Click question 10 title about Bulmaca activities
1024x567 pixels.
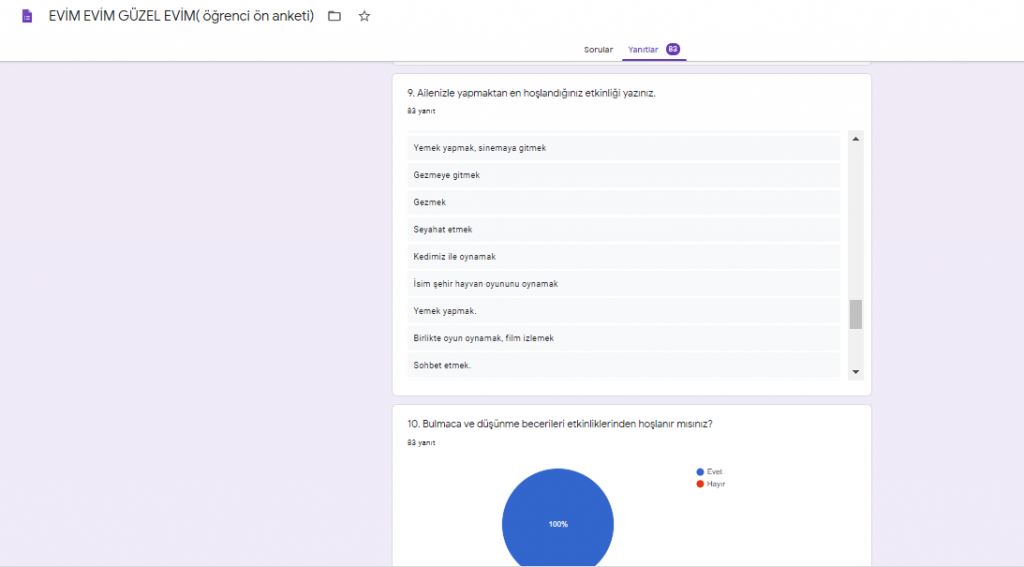coord(559,424)
